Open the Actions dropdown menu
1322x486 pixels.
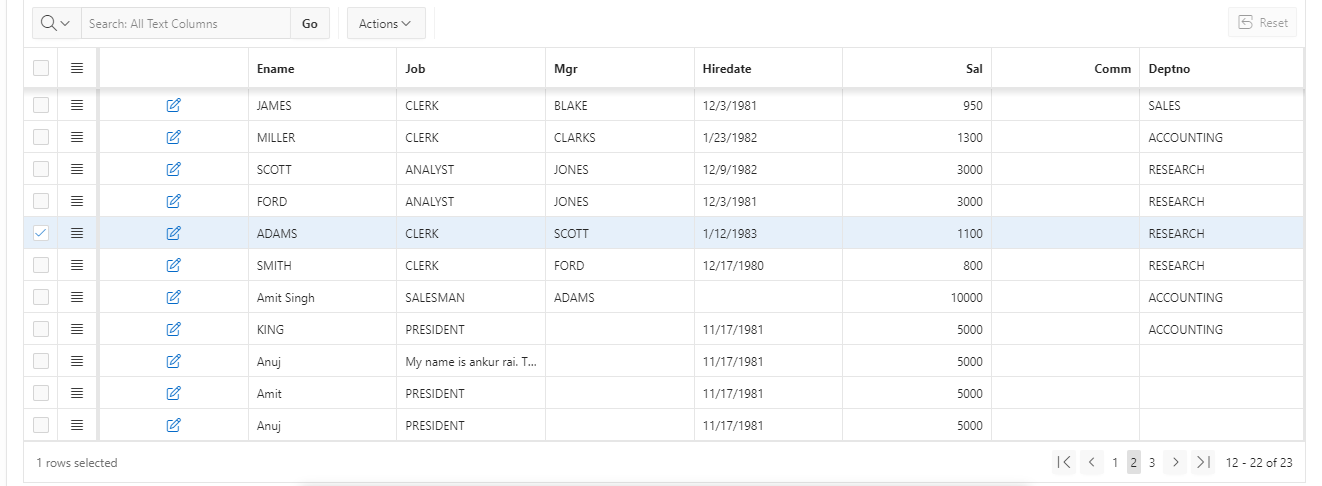pos(385,23)
